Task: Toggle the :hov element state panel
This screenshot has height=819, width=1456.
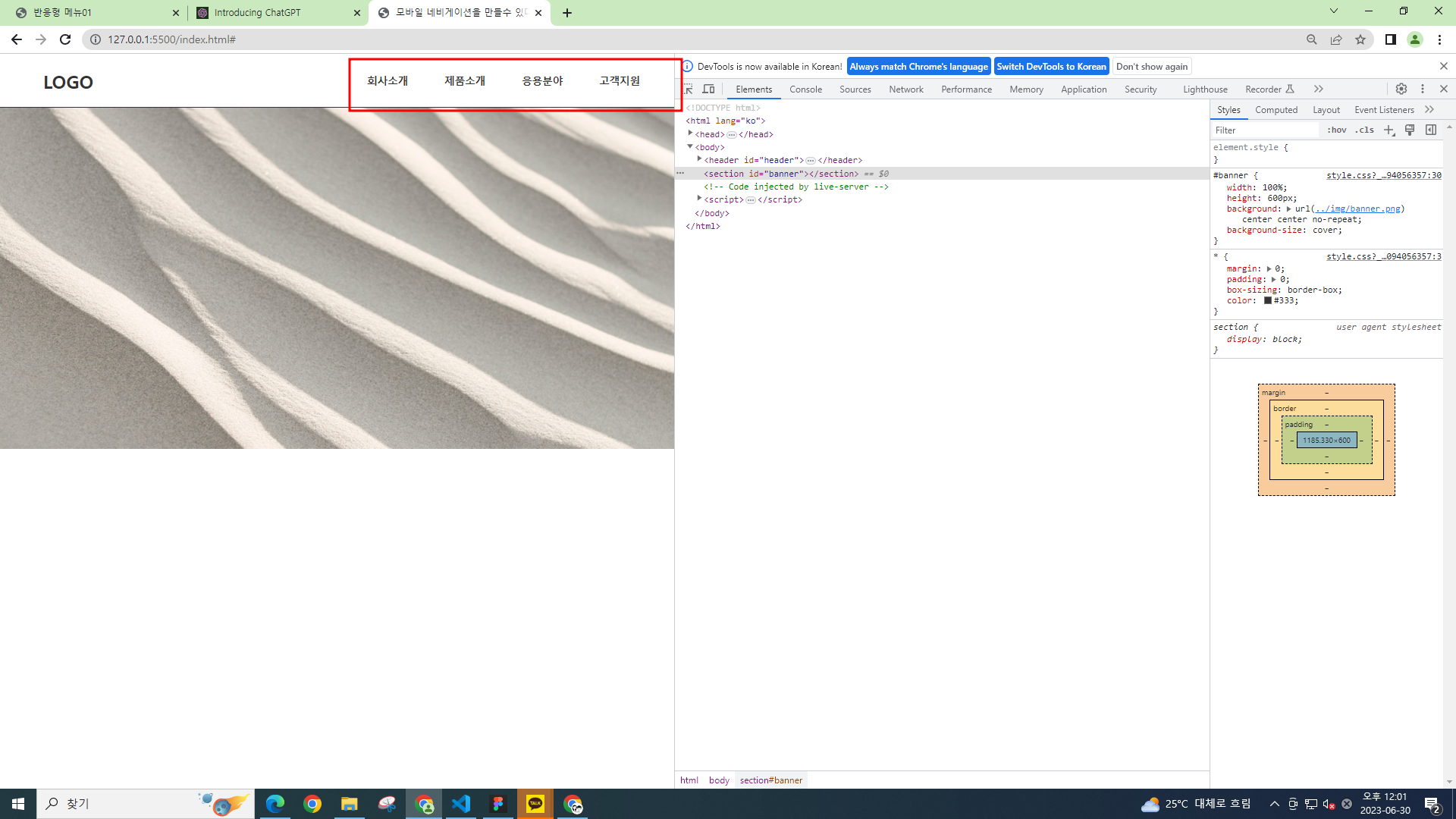Action: [x=1337, y=130]
